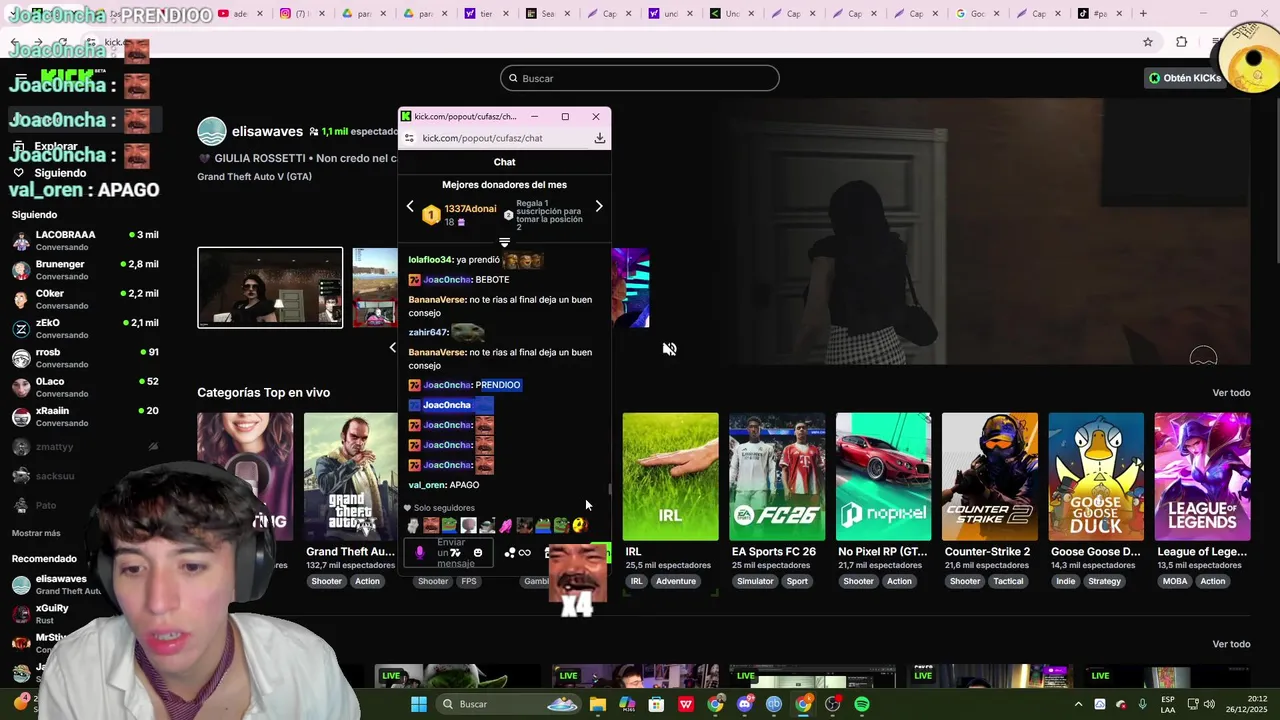Click the purple microphone icon in chat input
Image resolution: width=1280 pixels, height=720 pixels.
(419, 553)
